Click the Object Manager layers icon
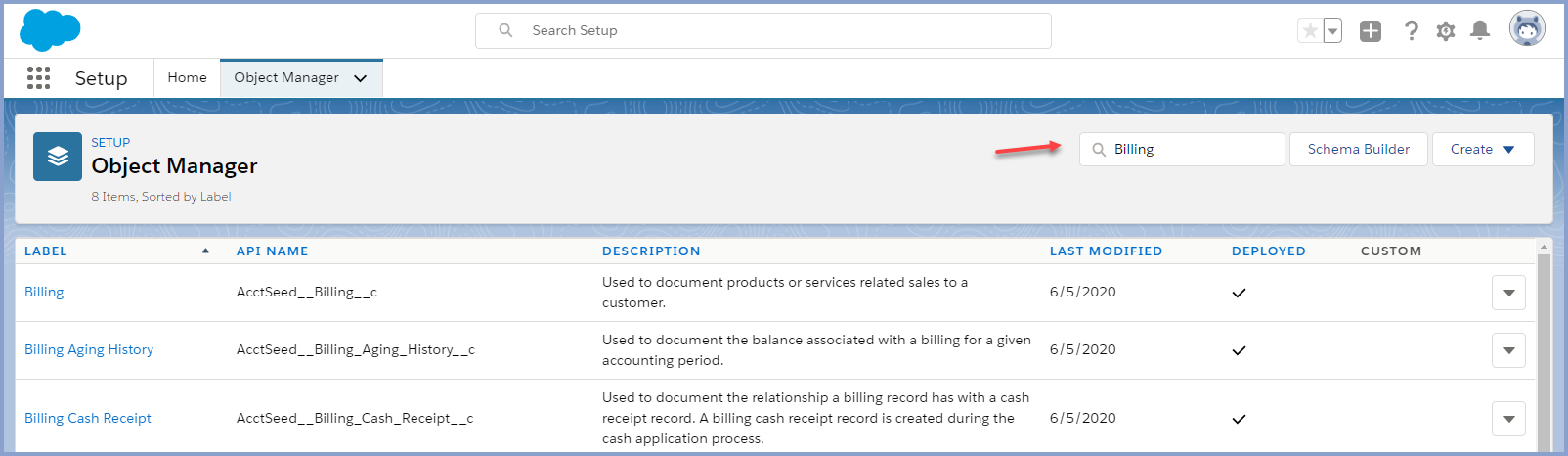The height and width of the screenshot is (456, 1568). 58,157
